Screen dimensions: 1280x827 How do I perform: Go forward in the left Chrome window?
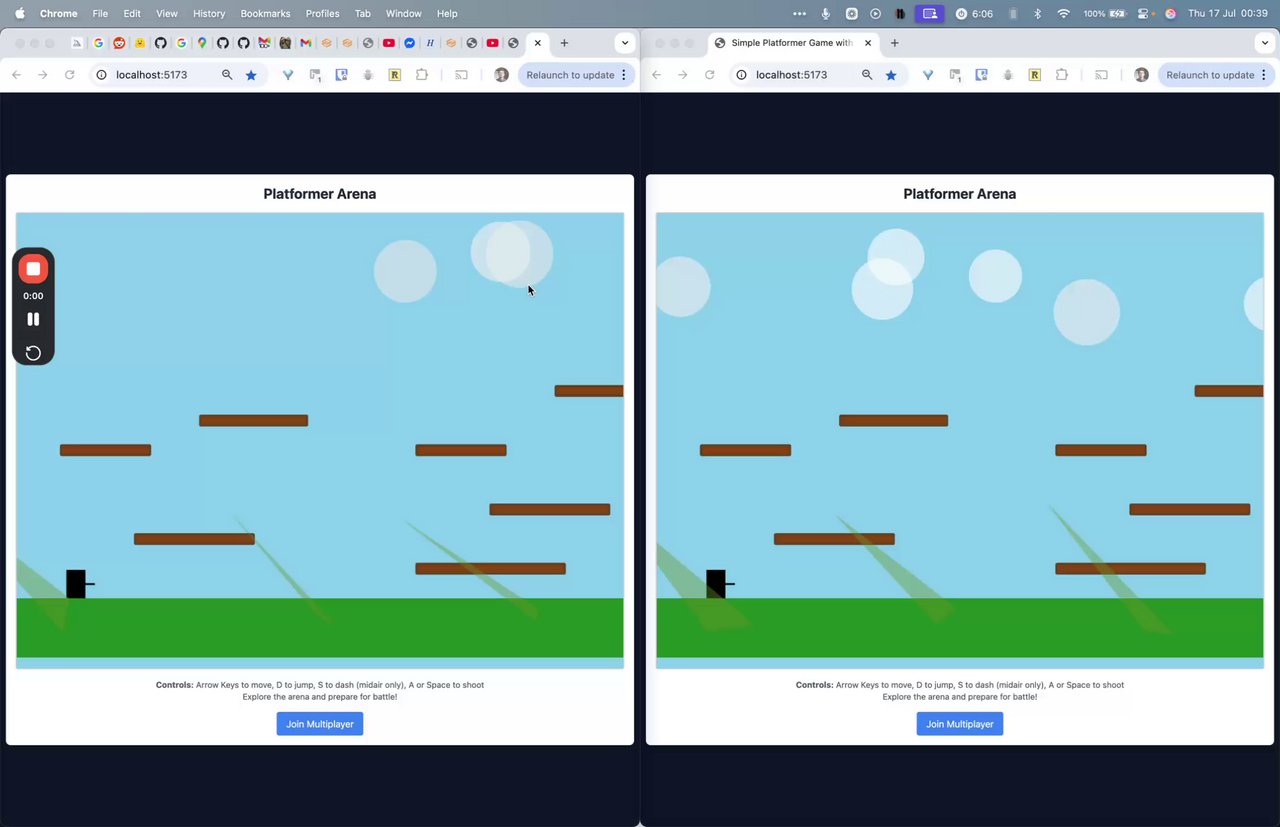[42, 75]
